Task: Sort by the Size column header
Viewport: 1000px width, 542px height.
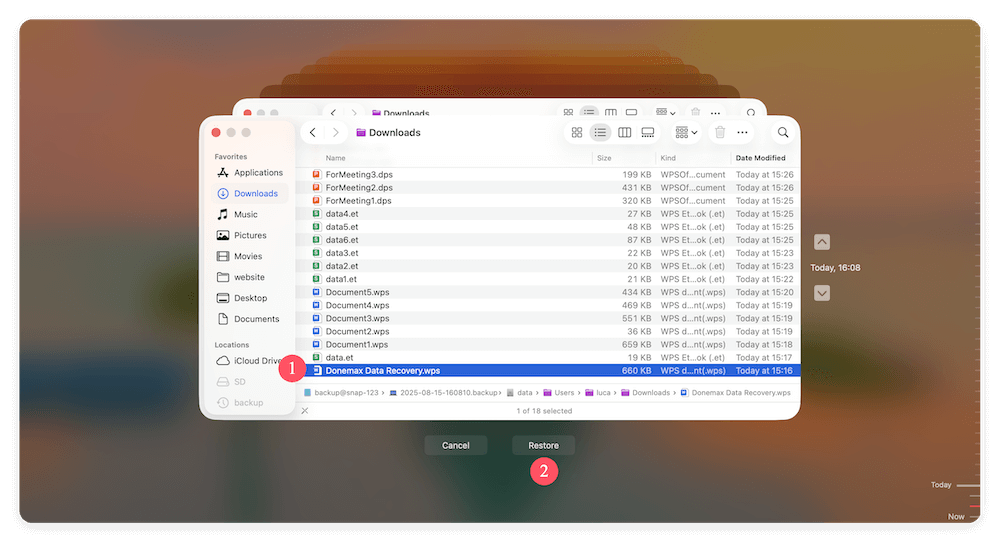Action: click(604, 158)
